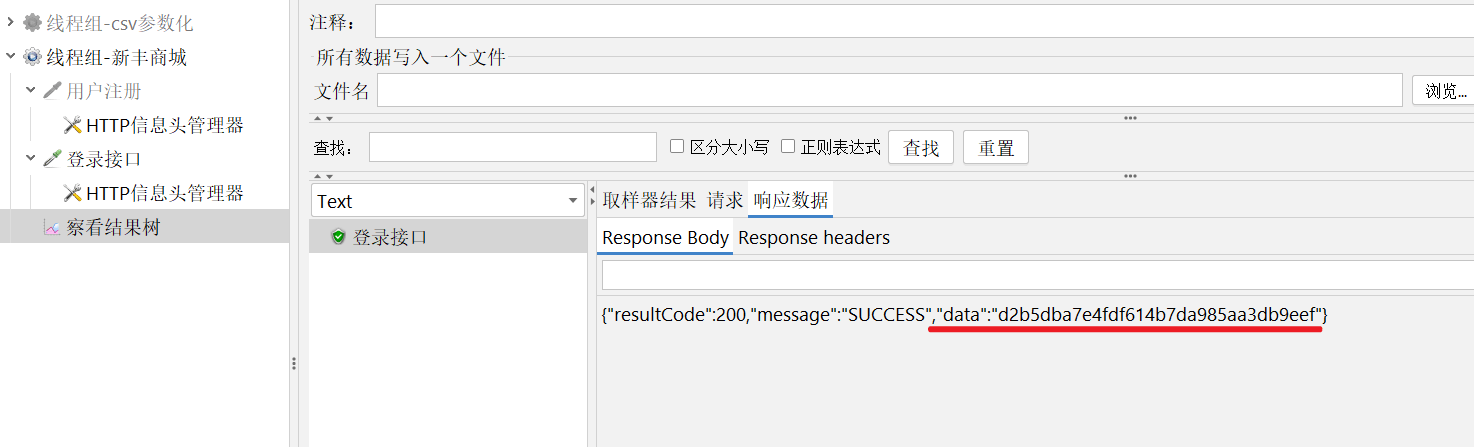
Task: Expand the 线程组-csv参数化 tree node
Action: click(10, 21)
